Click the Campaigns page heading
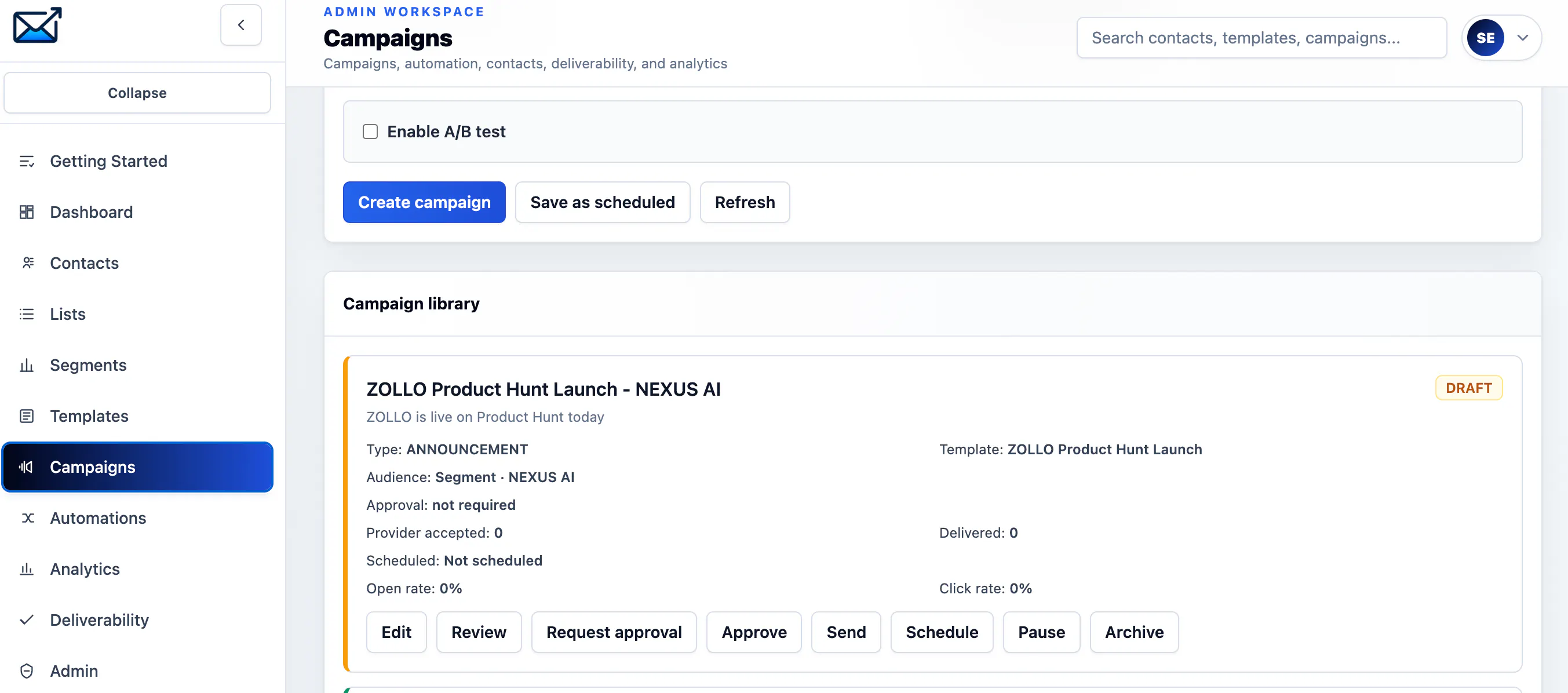The image size is (1568, 693). (x=388, y=38)
